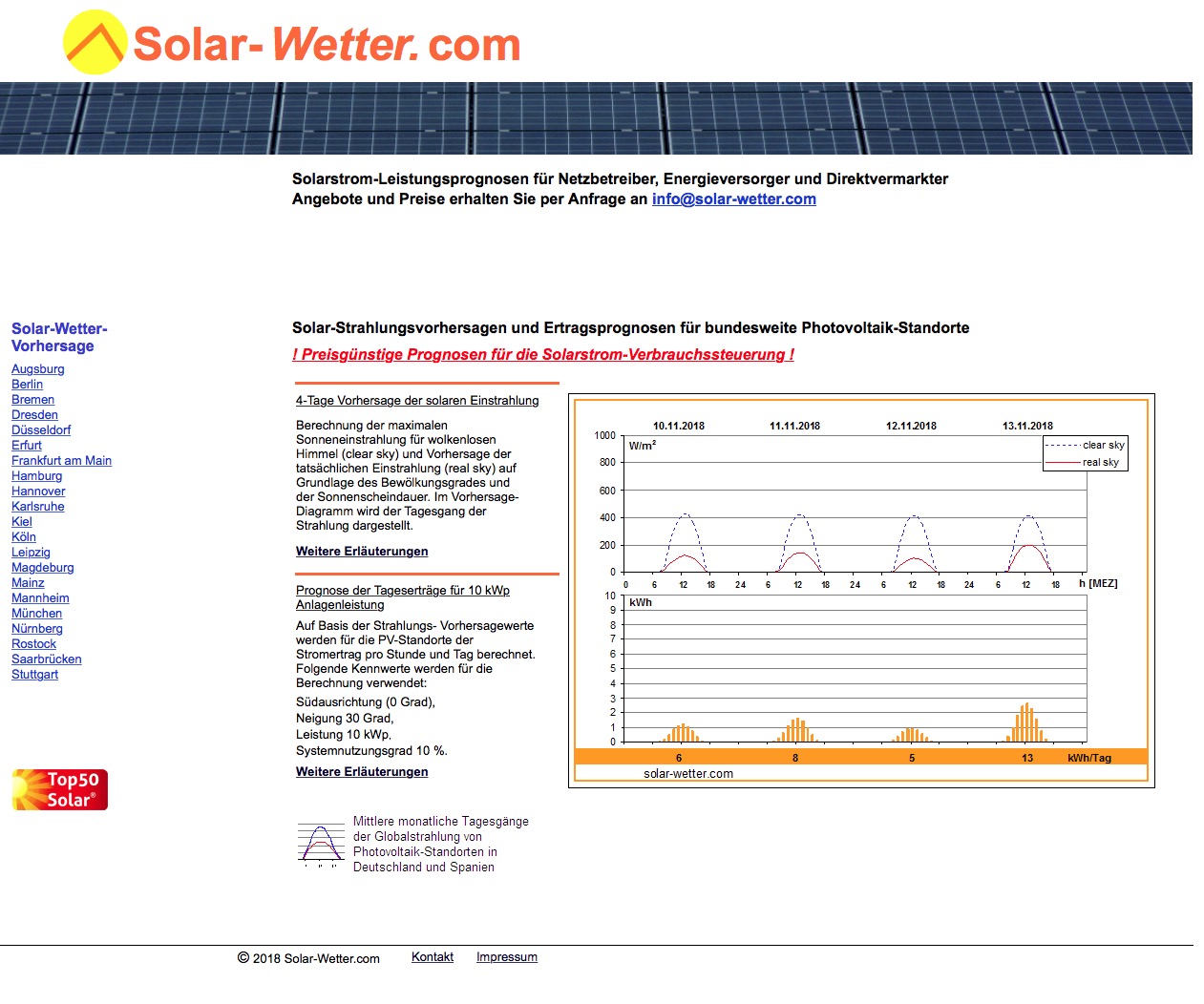
Task: Click the 12.11.2018 chart date label
Action: (911, 426)
